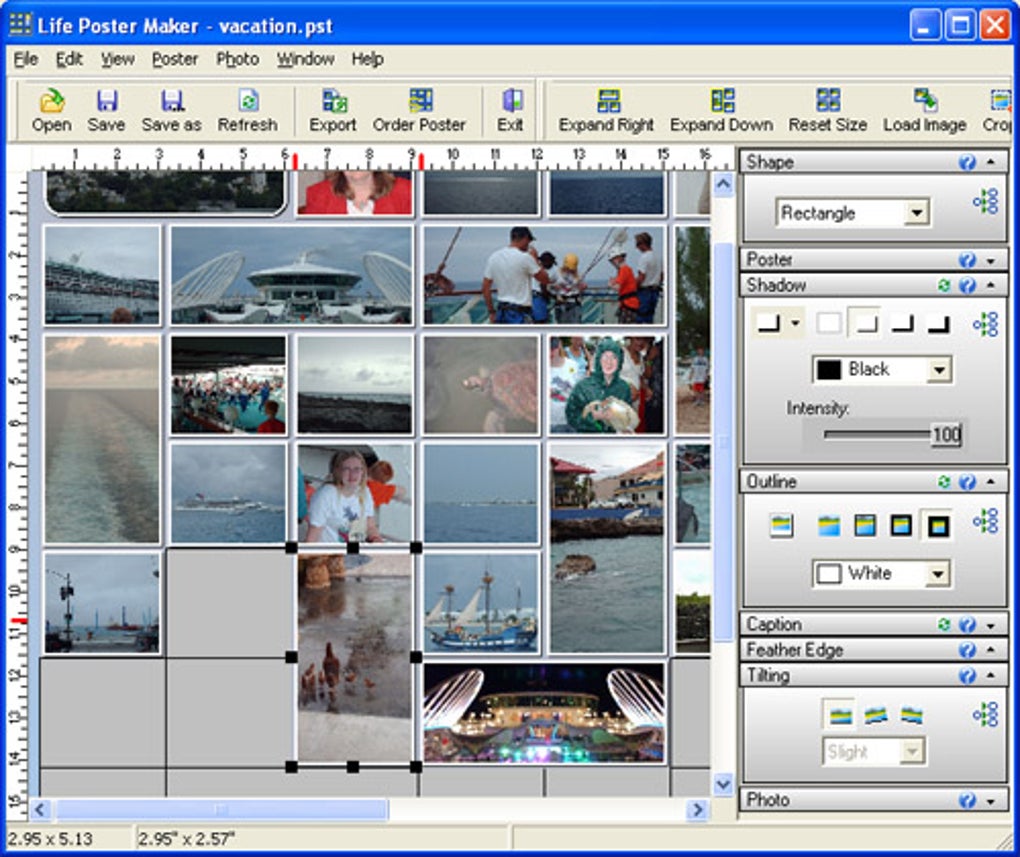Click the Expand Right toolbar icon
This screenshot has width=1020, height=857.
click(607, 102)
